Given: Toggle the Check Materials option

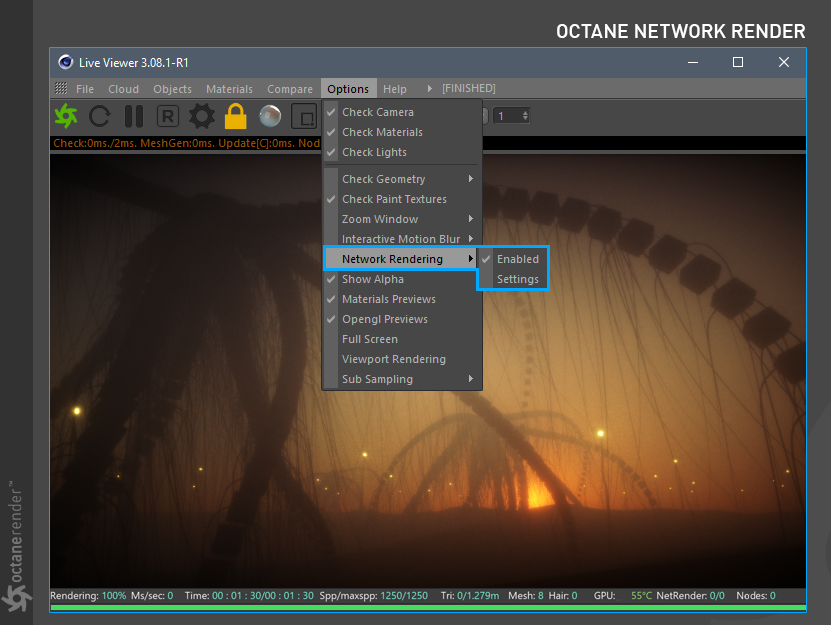Looking at the screenshot, I should (x=382, y=132).
